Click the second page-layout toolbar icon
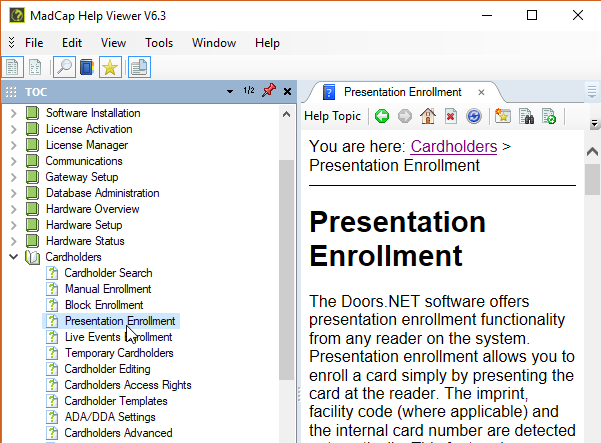The image size is (601, 443). point(35,67)
